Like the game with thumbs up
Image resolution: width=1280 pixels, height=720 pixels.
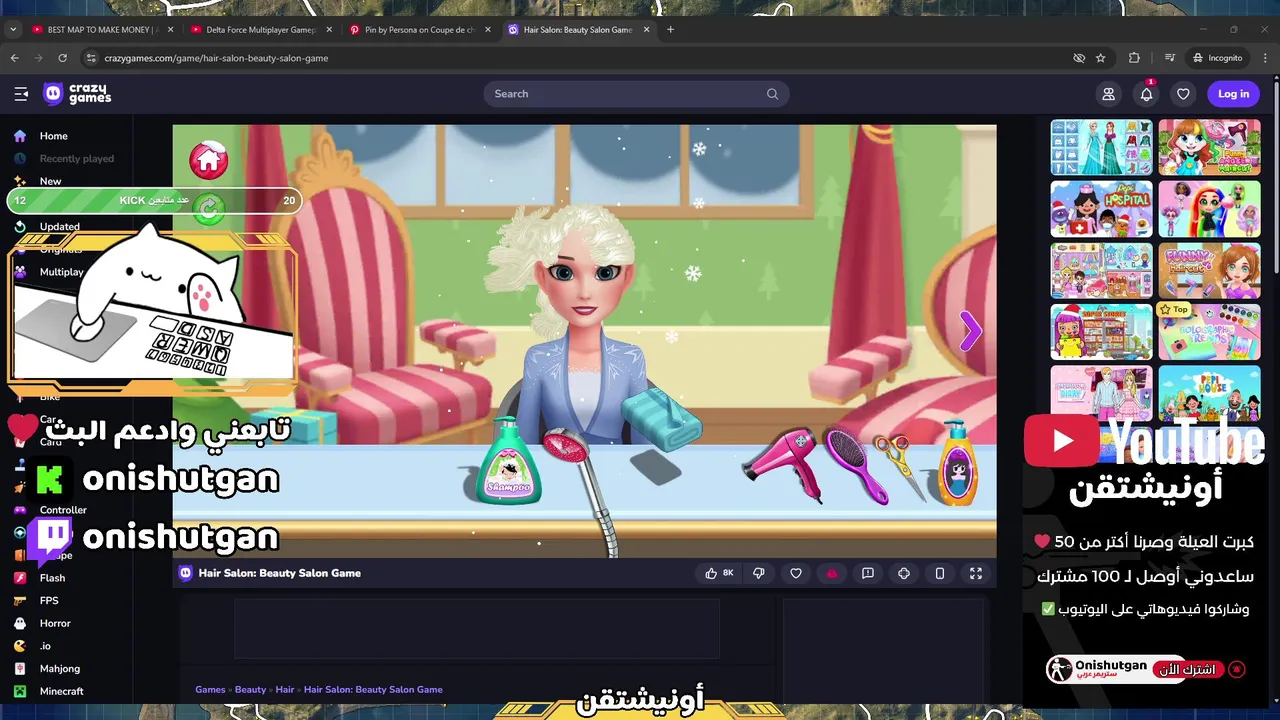(x=720, y=573)
